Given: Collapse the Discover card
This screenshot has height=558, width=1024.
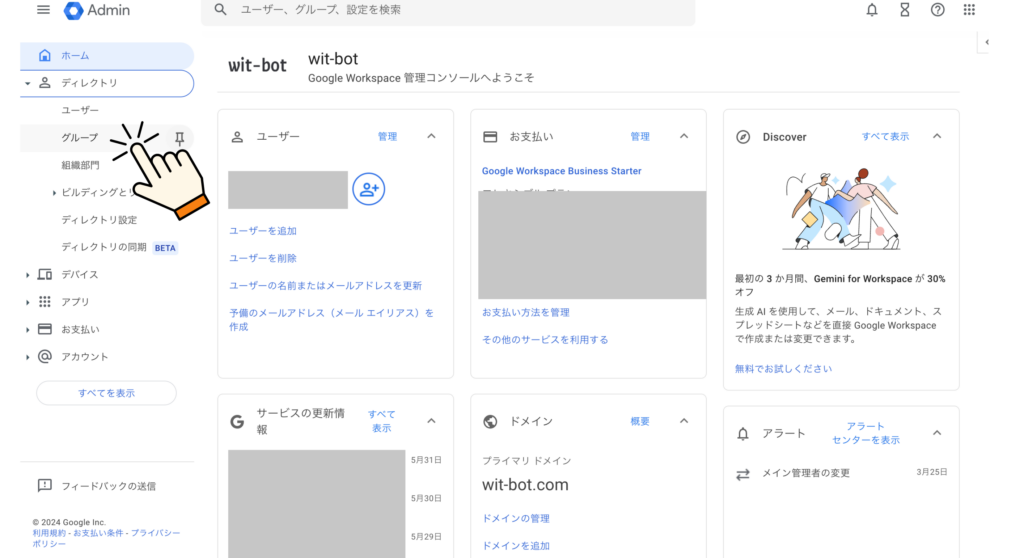Looking at the screenshot, I should coord(937,136).
